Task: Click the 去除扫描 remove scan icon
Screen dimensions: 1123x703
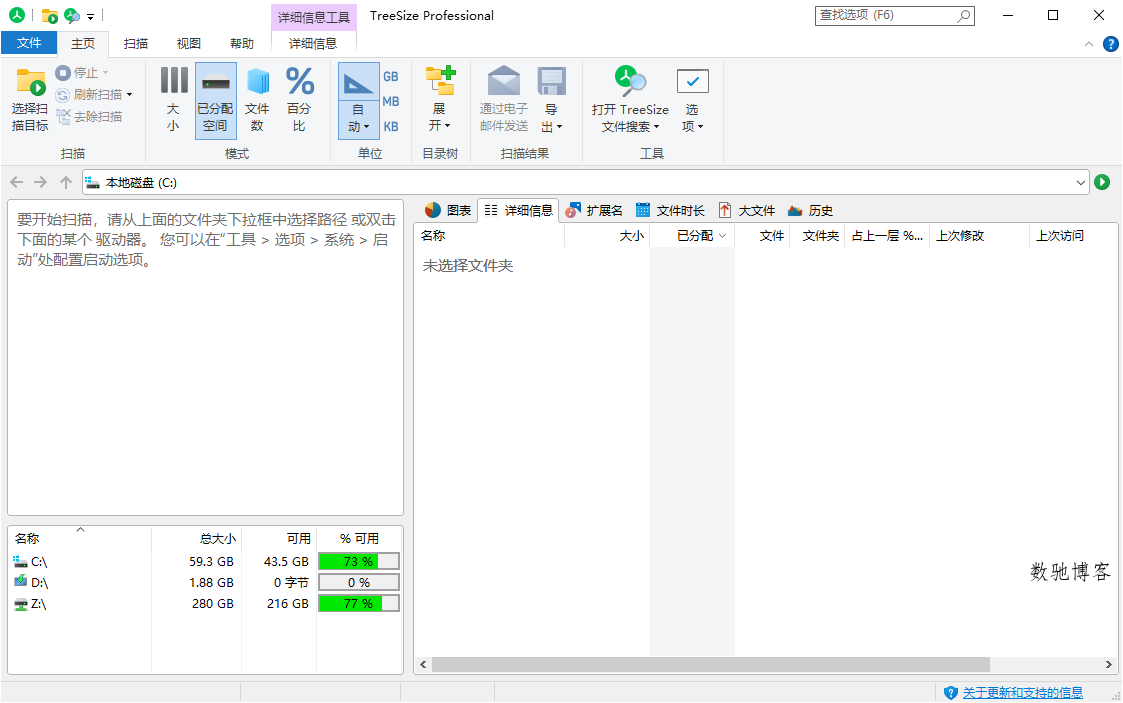Action: pyautogui.click(x=64, y=116)
